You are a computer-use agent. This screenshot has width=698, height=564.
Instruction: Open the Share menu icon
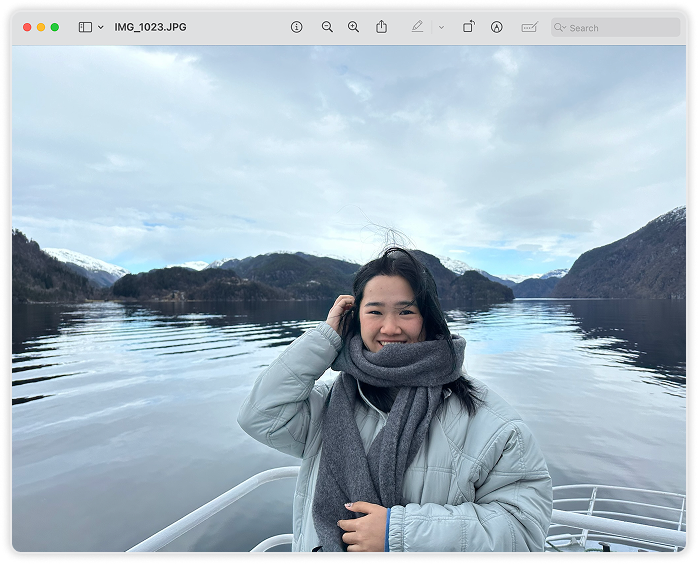coord(381,27)
